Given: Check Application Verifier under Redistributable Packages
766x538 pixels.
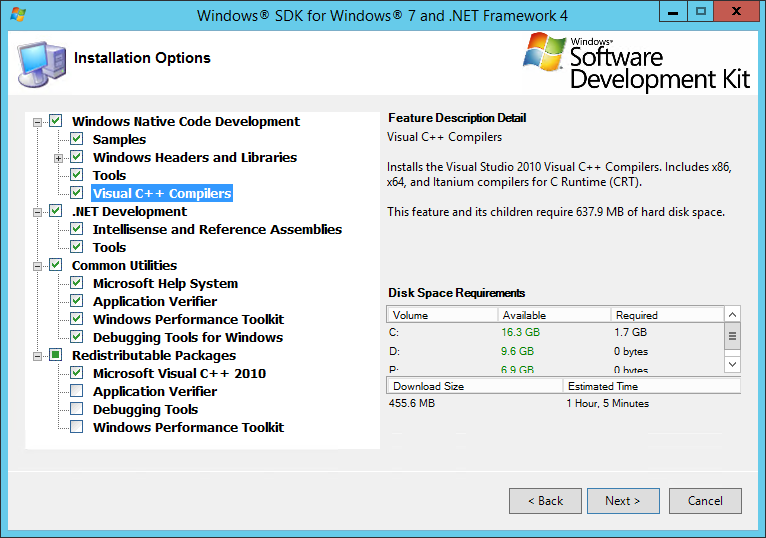Looking at the screenshot, I should tap(77, 391).
